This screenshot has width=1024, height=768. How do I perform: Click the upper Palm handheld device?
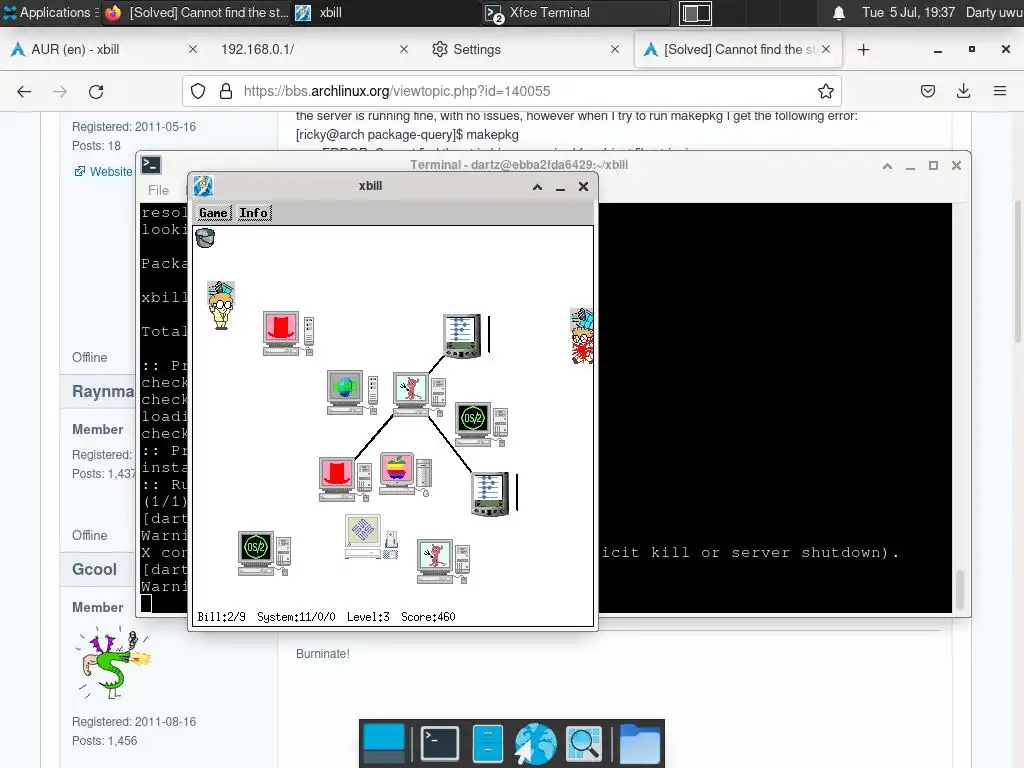click(462, 336)
